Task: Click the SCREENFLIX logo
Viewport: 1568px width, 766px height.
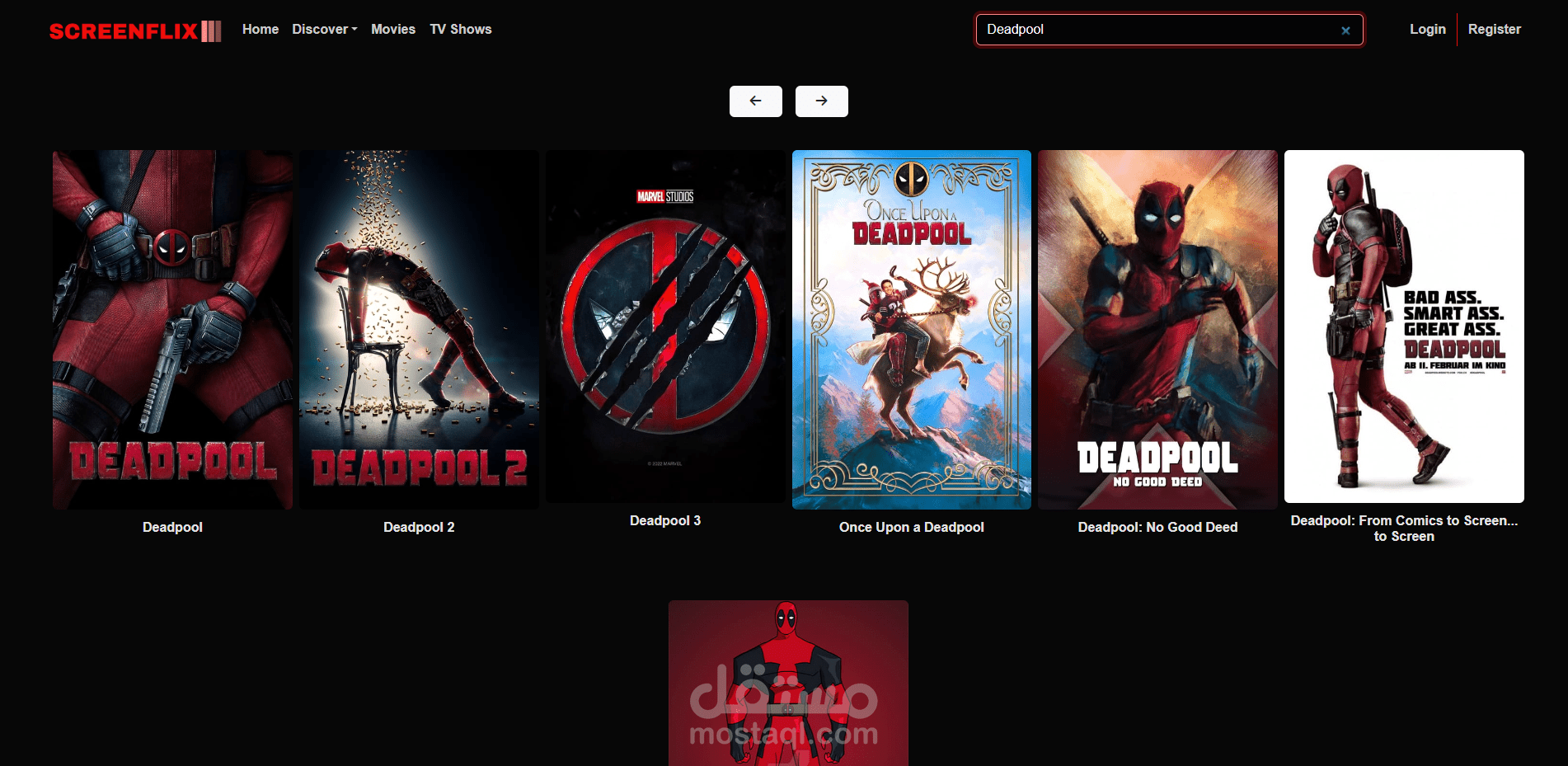Action: (x=135, y=31)
